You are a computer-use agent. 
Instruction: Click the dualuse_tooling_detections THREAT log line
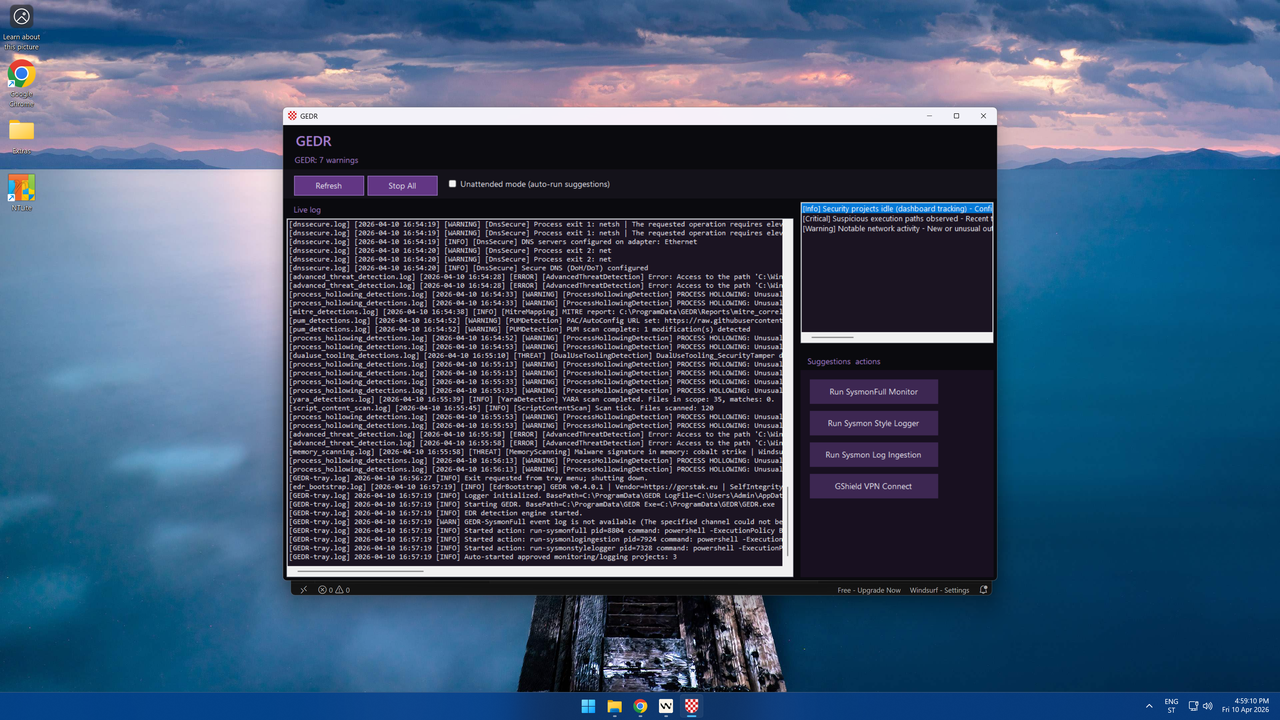click(x=536, y=355)
